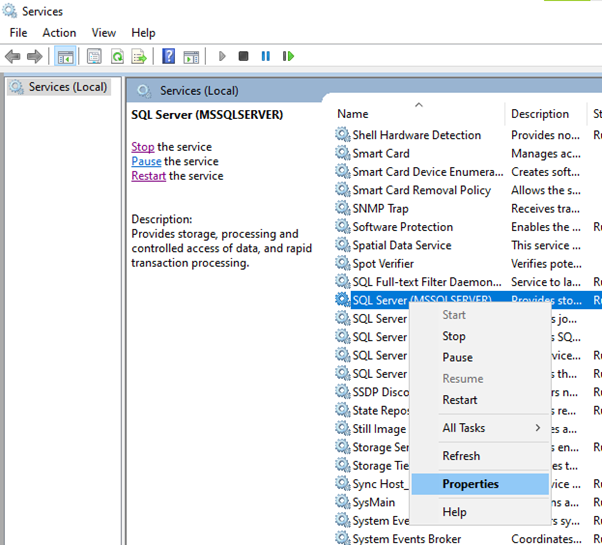Screen dimensions: 602x545
Task: Sort by the Description column header
Action: 545,114
